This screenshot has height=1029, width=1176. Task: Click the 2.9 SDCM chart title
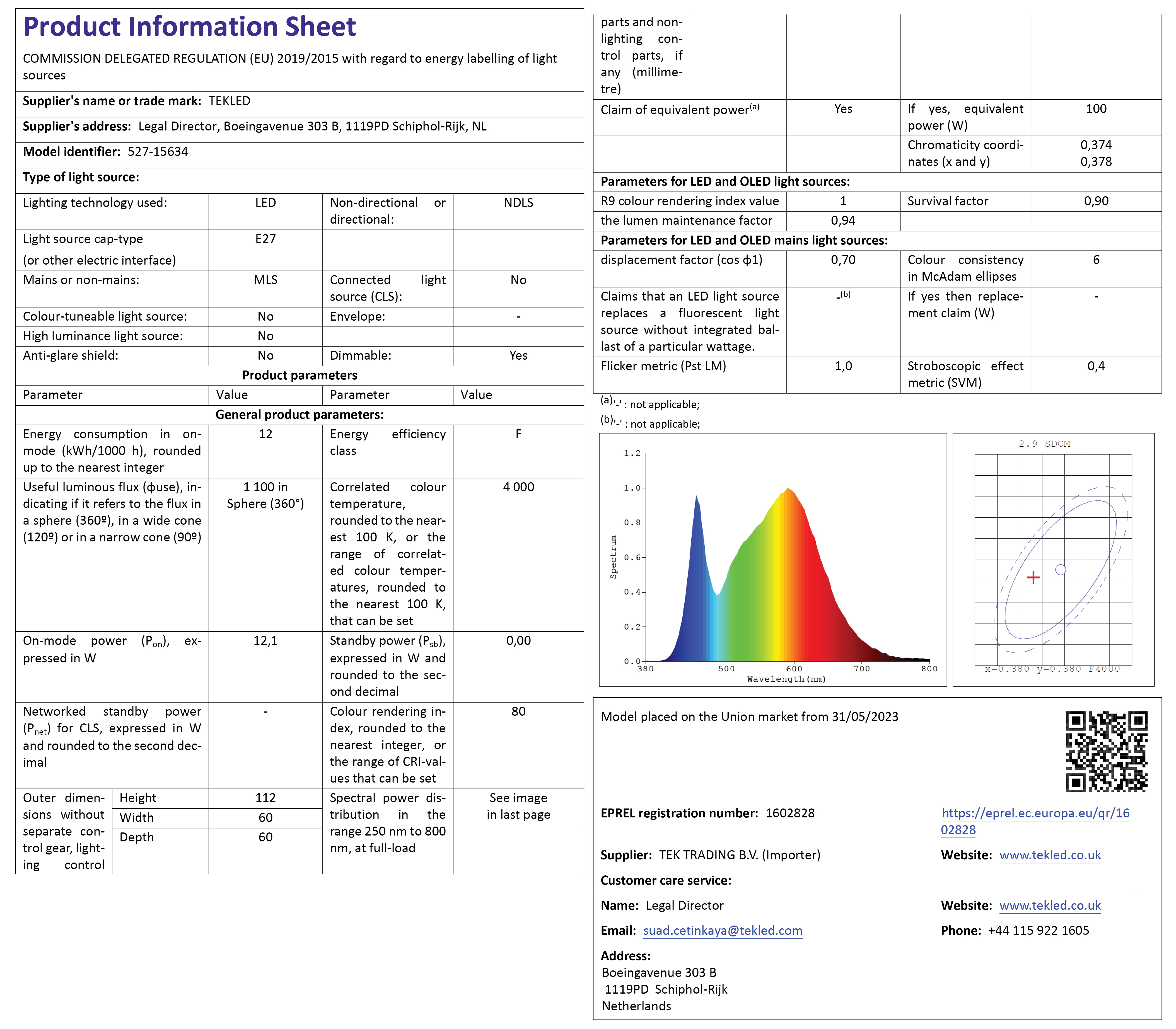[x=1044, y=444]
